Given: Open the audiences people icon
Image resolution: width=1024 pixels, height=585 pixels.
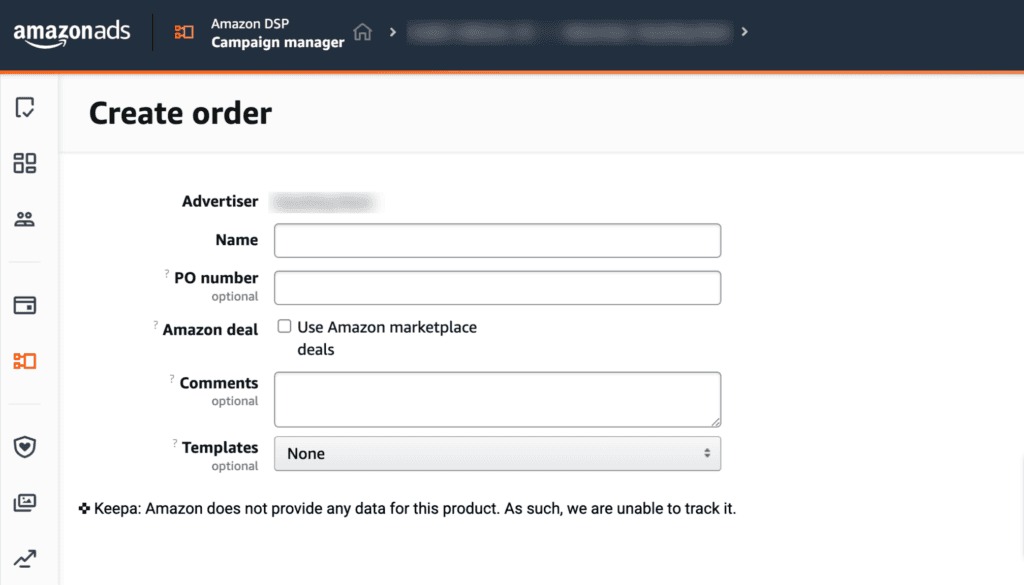Looking at the screenshot, I should click(x=25, y=219).
